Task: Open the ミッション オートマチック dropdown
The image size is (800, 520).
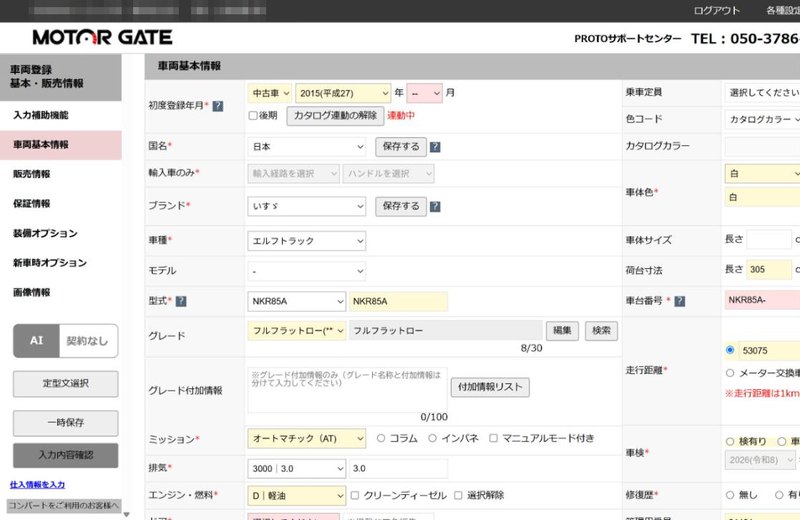Action: [307, 438]
